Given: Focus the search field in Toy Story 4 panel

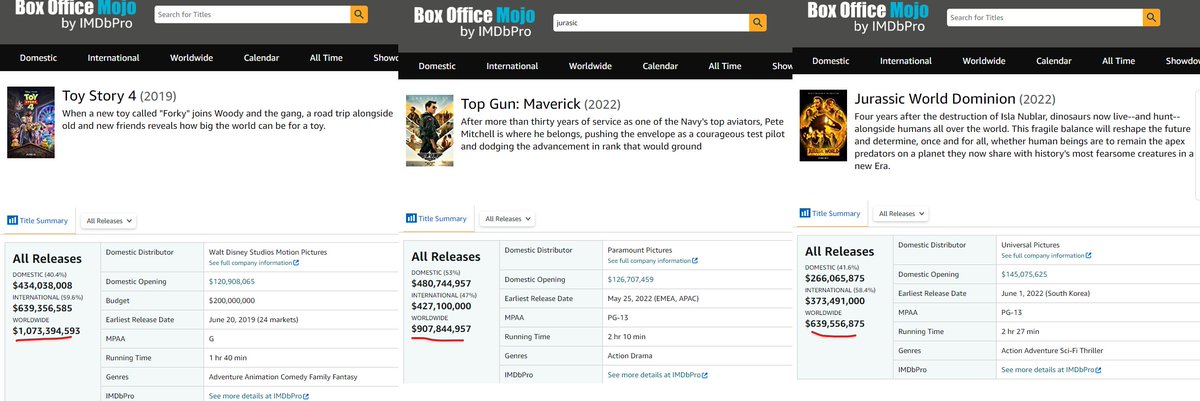Looking at the screenshot, I should (253, 14).
